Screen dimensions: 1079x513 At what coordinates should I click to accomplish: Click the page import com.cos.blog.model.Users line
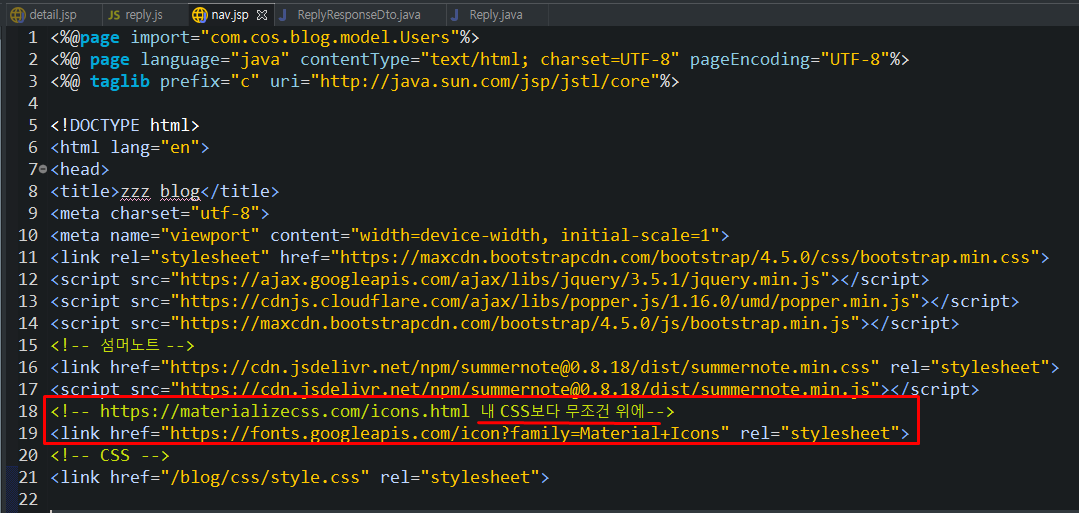point(265,36)
